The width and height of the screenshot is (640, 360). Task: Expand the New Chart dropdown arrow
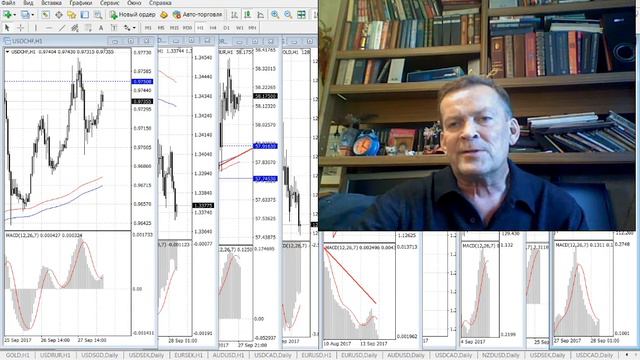coord(15,15)
